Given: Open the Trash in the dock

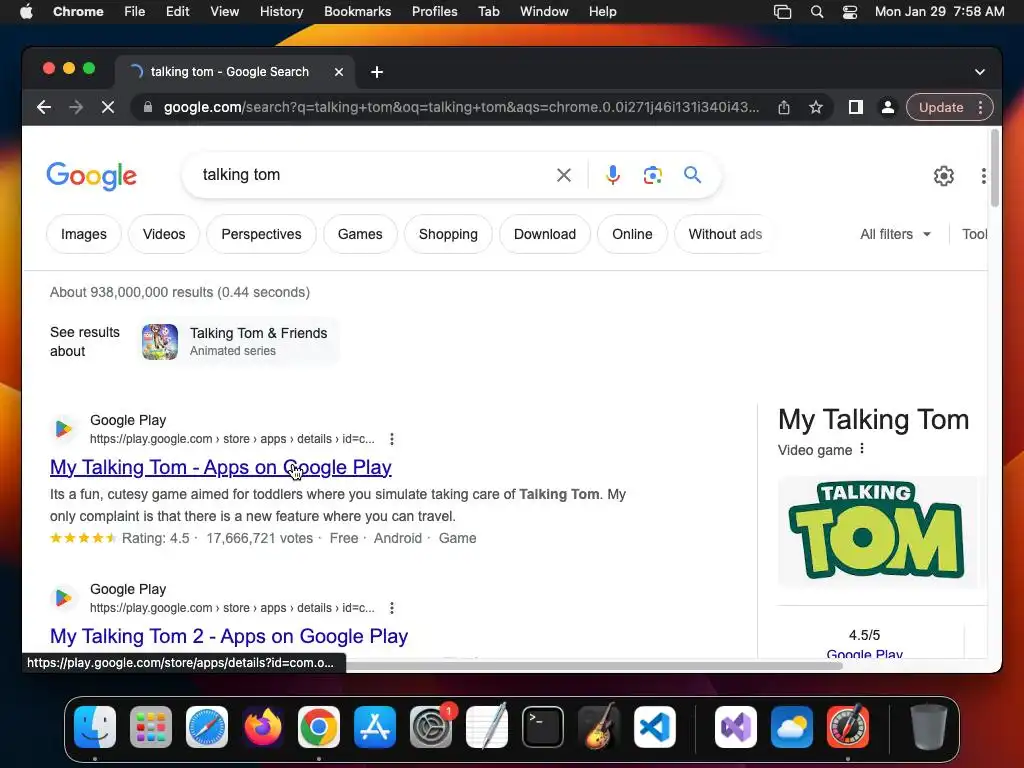Looking at the screenshot, I should coord(928,727).
